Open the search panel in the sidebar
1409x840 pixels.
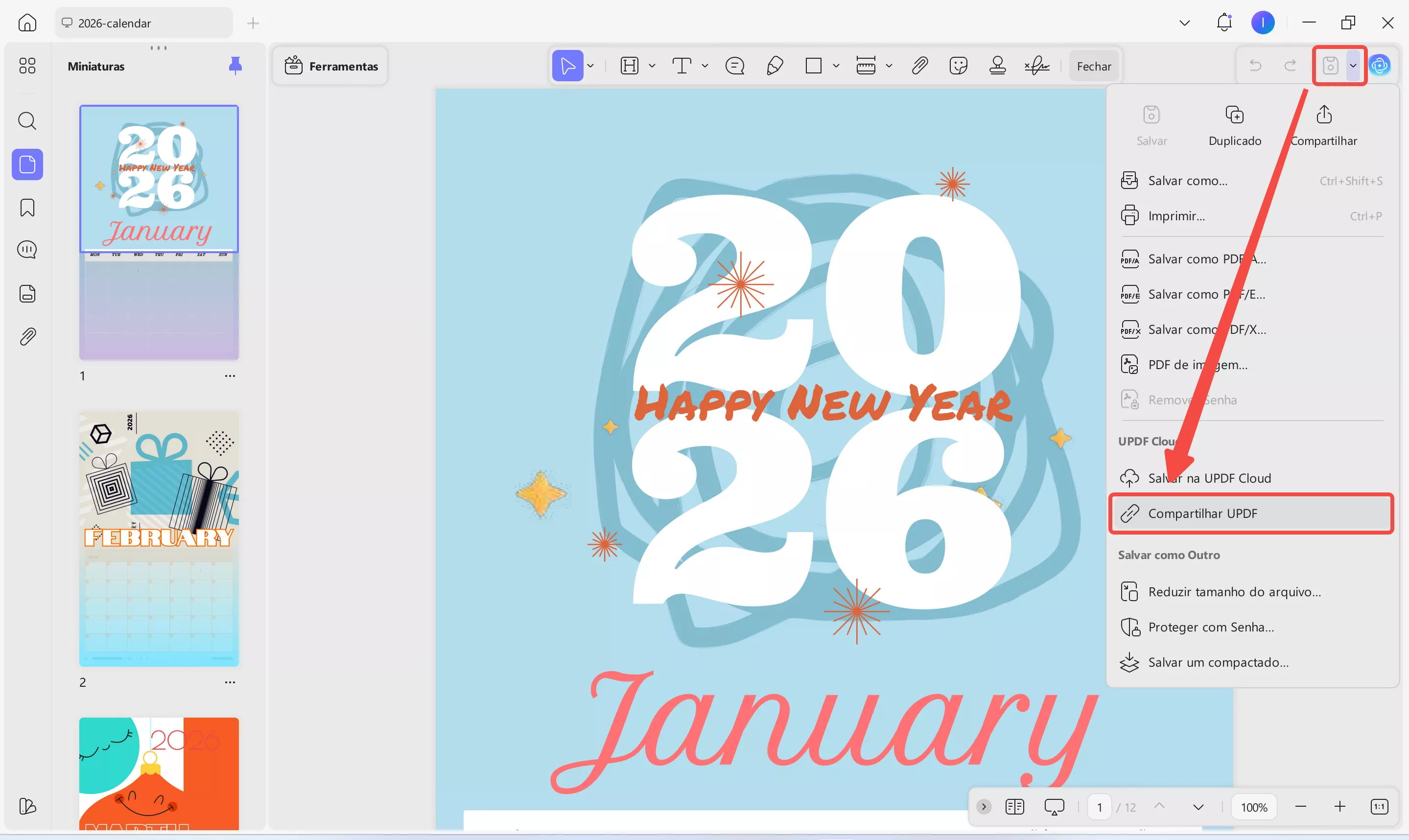[x=27, y=120]
